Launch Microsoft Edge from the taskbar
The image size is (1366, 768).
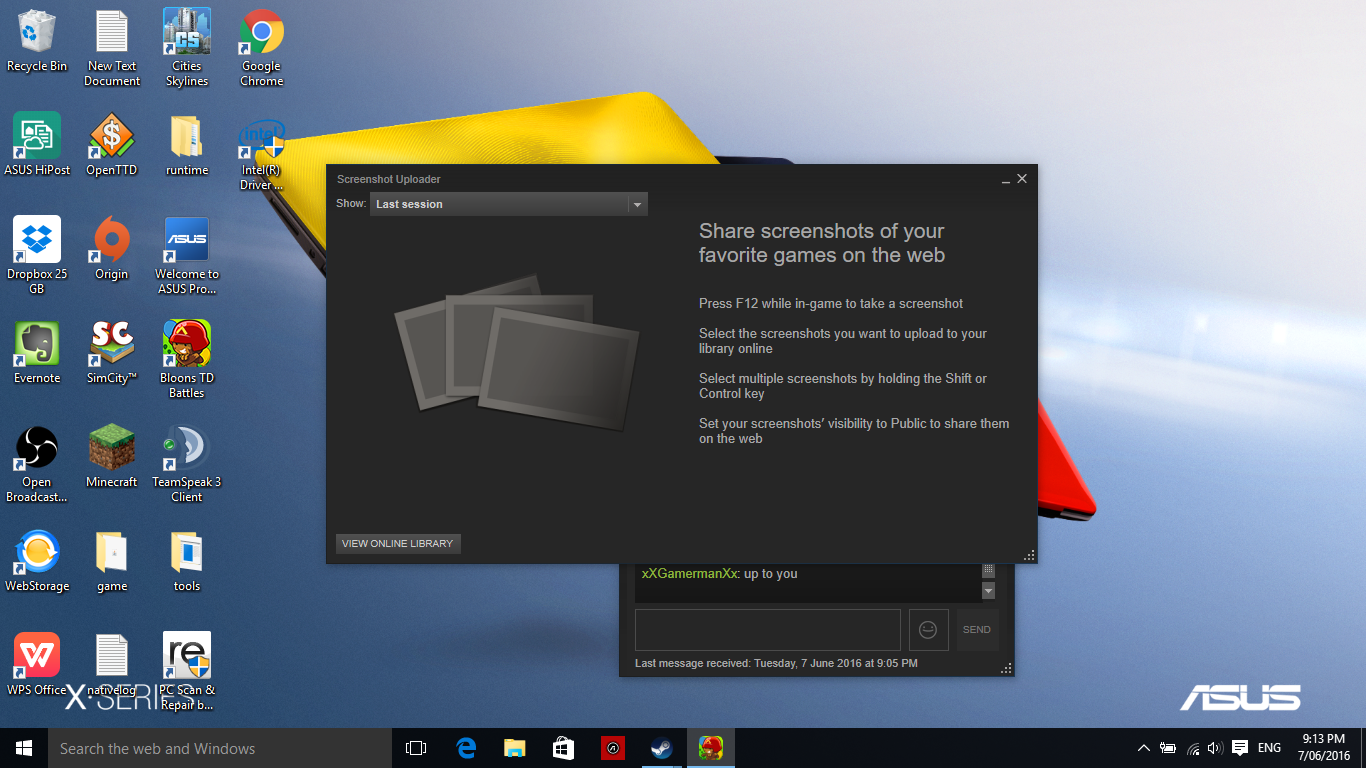pos(466,748)
